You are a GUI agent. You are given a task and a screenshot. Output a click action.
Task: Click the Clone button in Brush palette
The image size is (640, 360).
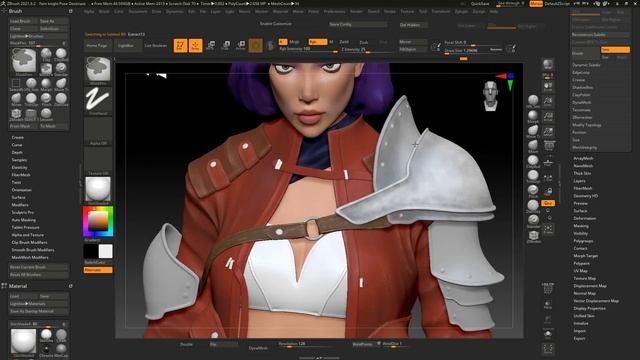tap(24, 29)
